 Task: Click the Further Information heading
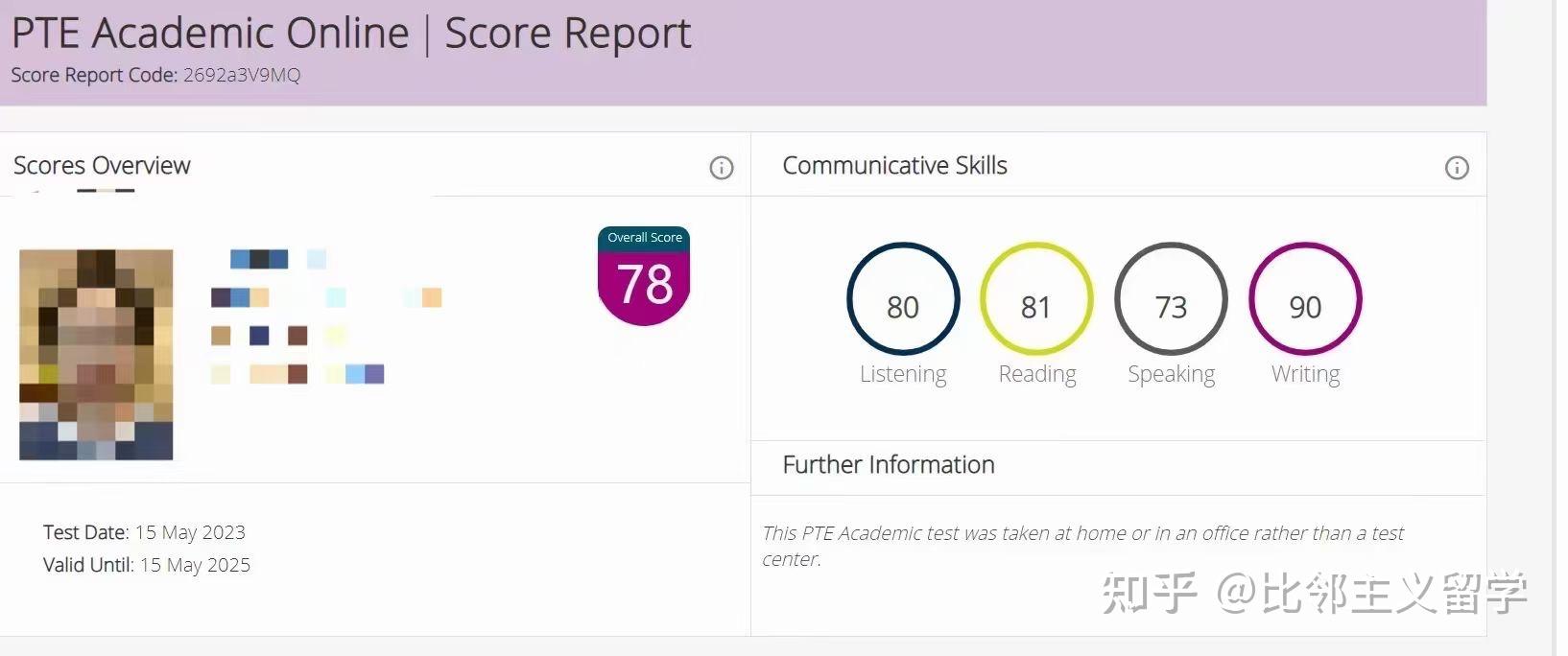[x=889, y=465]
